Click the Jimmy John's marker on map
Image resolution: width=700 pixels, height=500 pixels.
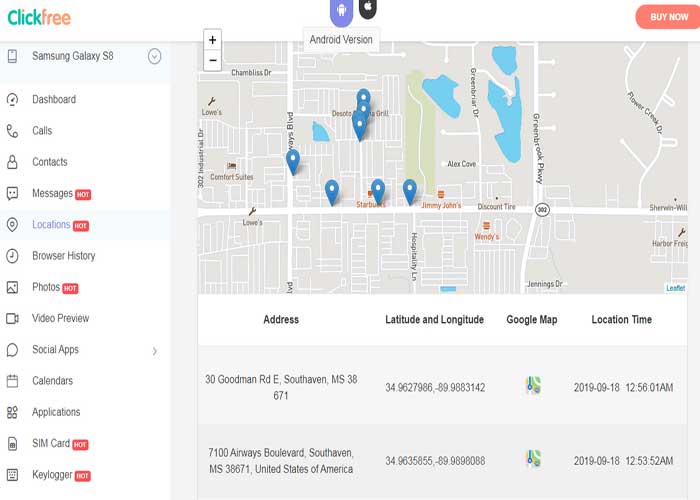441,195
